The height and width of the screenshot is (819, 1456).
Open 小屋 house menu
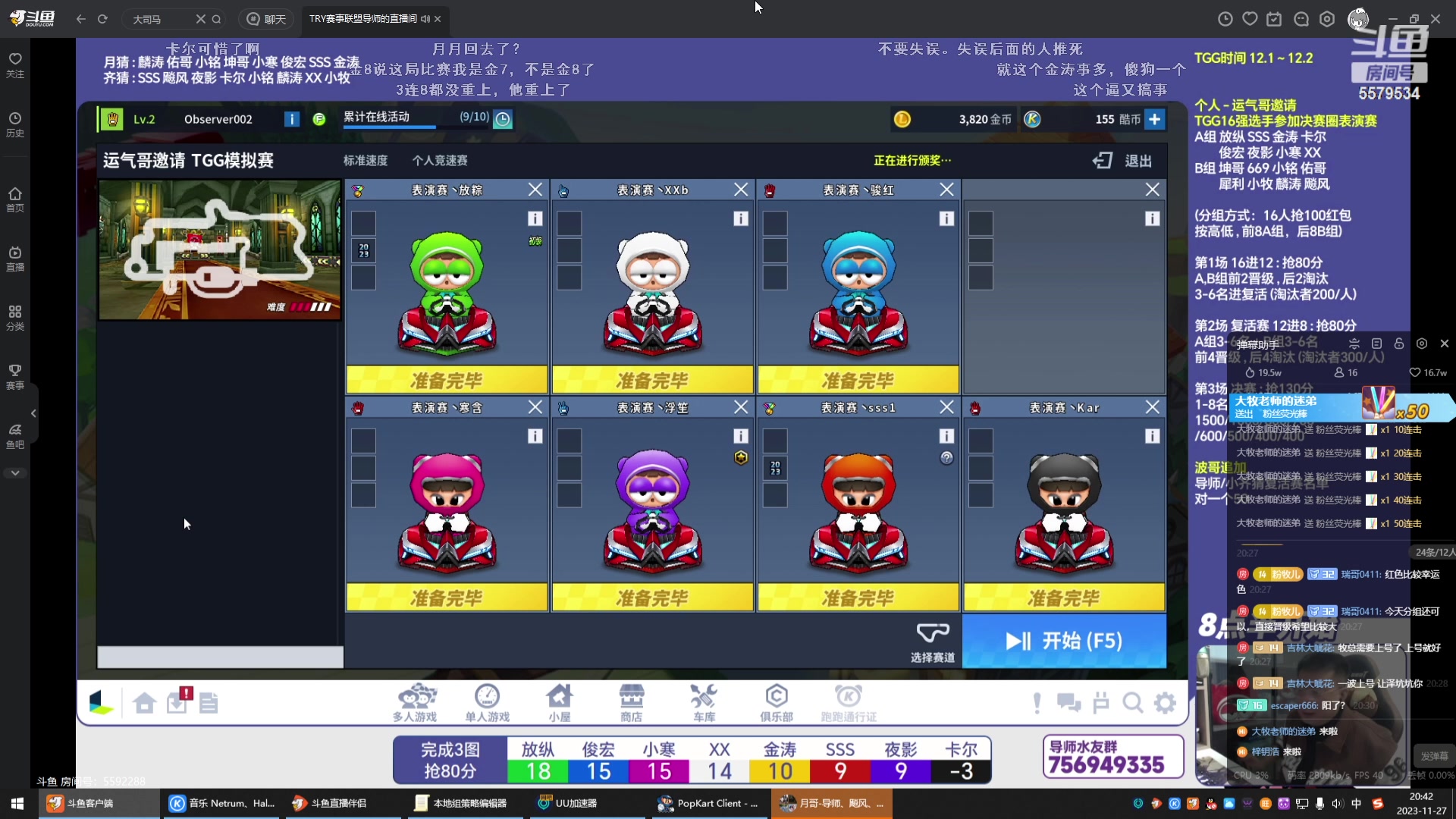point(560,702)
